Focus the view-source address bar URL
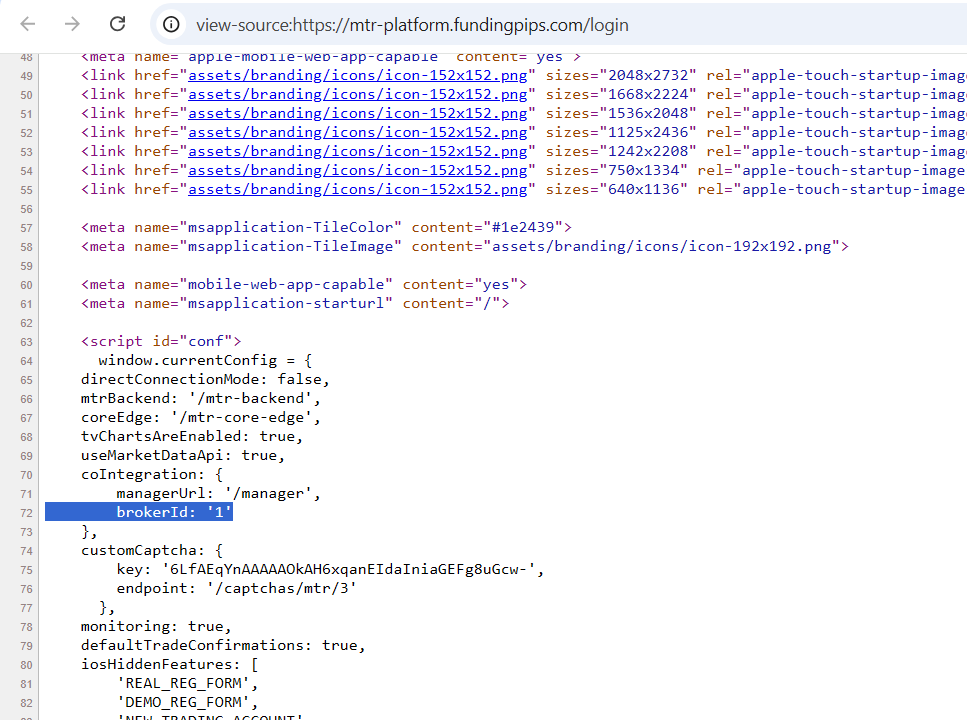Screen dimensions: 967x720 tap(412, 25)
